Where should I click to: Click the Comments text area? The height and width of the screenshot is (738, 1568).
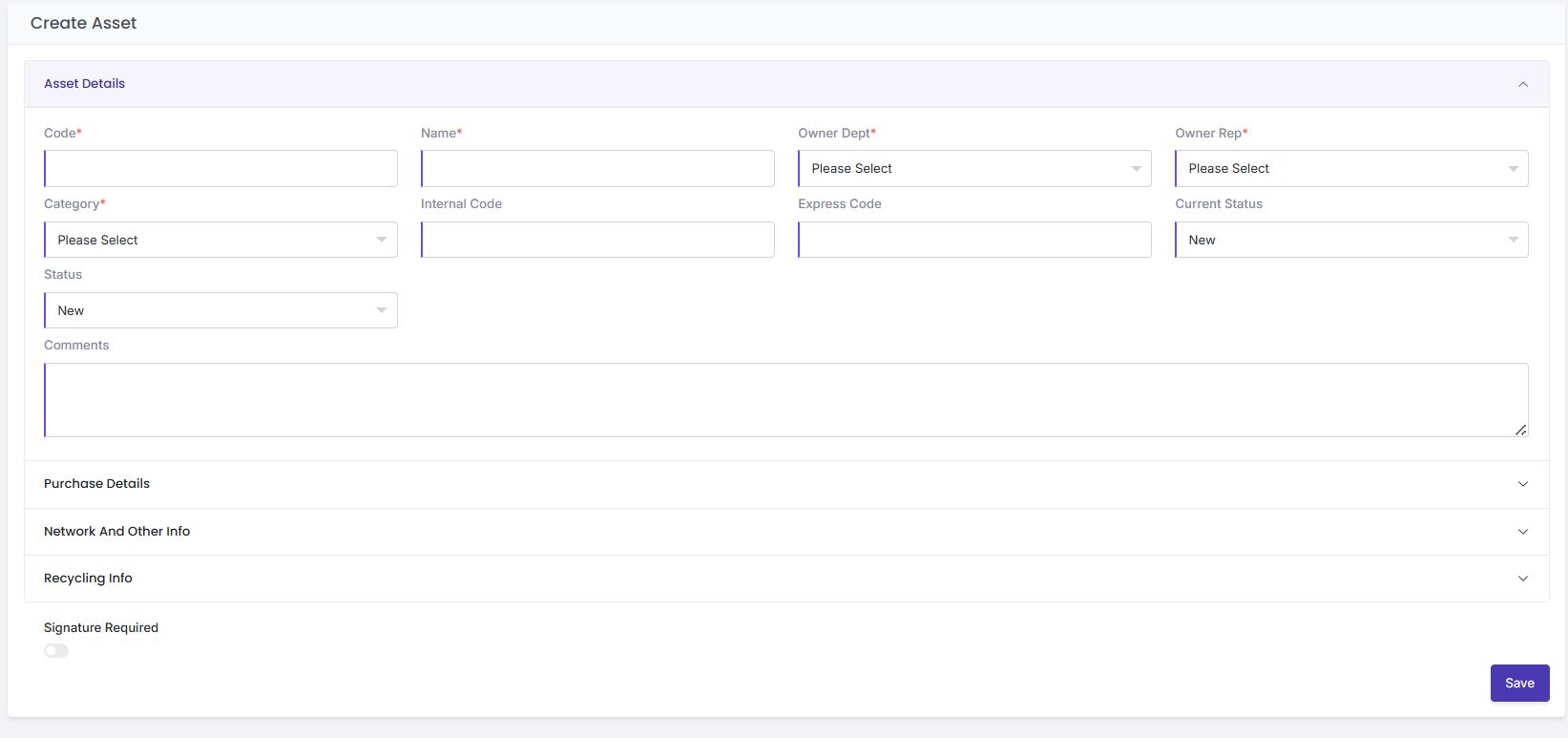click(x=785, y=400)
